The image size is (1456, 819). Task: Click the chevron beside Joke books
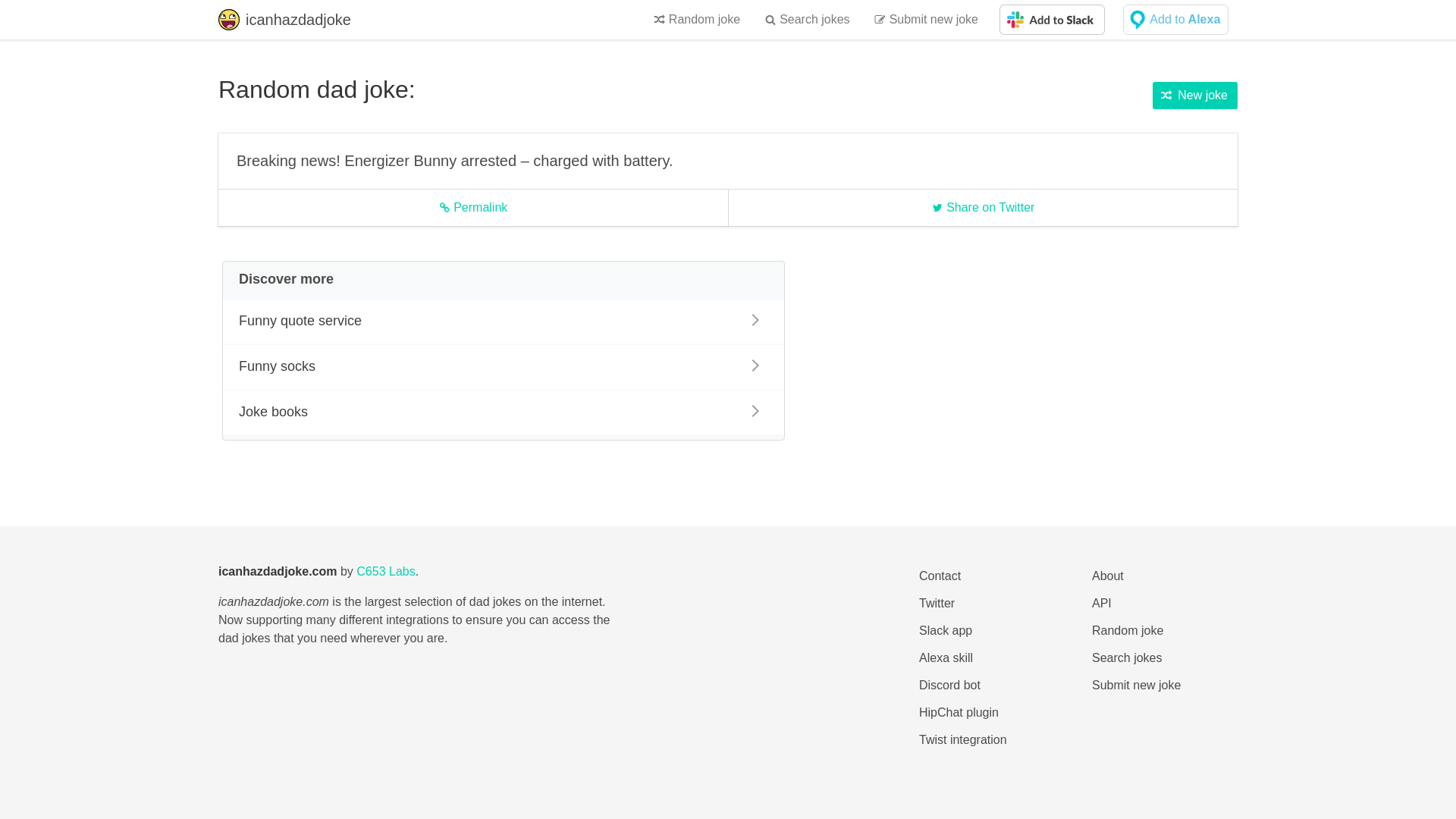point(755,411)
